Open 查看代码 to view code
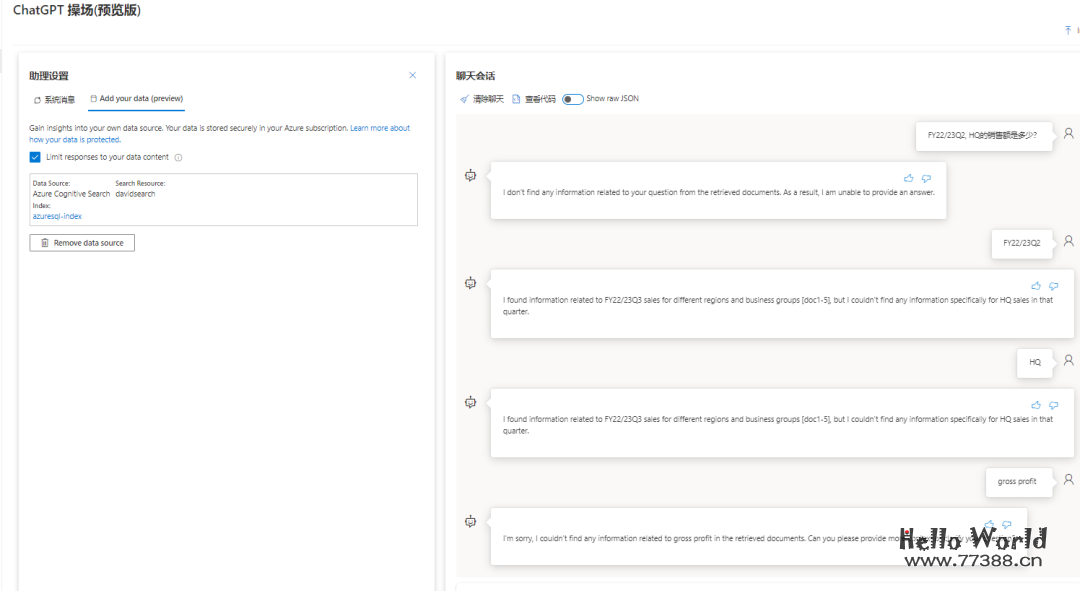This screenshot has height=591, width=1080. click(533, 99)
